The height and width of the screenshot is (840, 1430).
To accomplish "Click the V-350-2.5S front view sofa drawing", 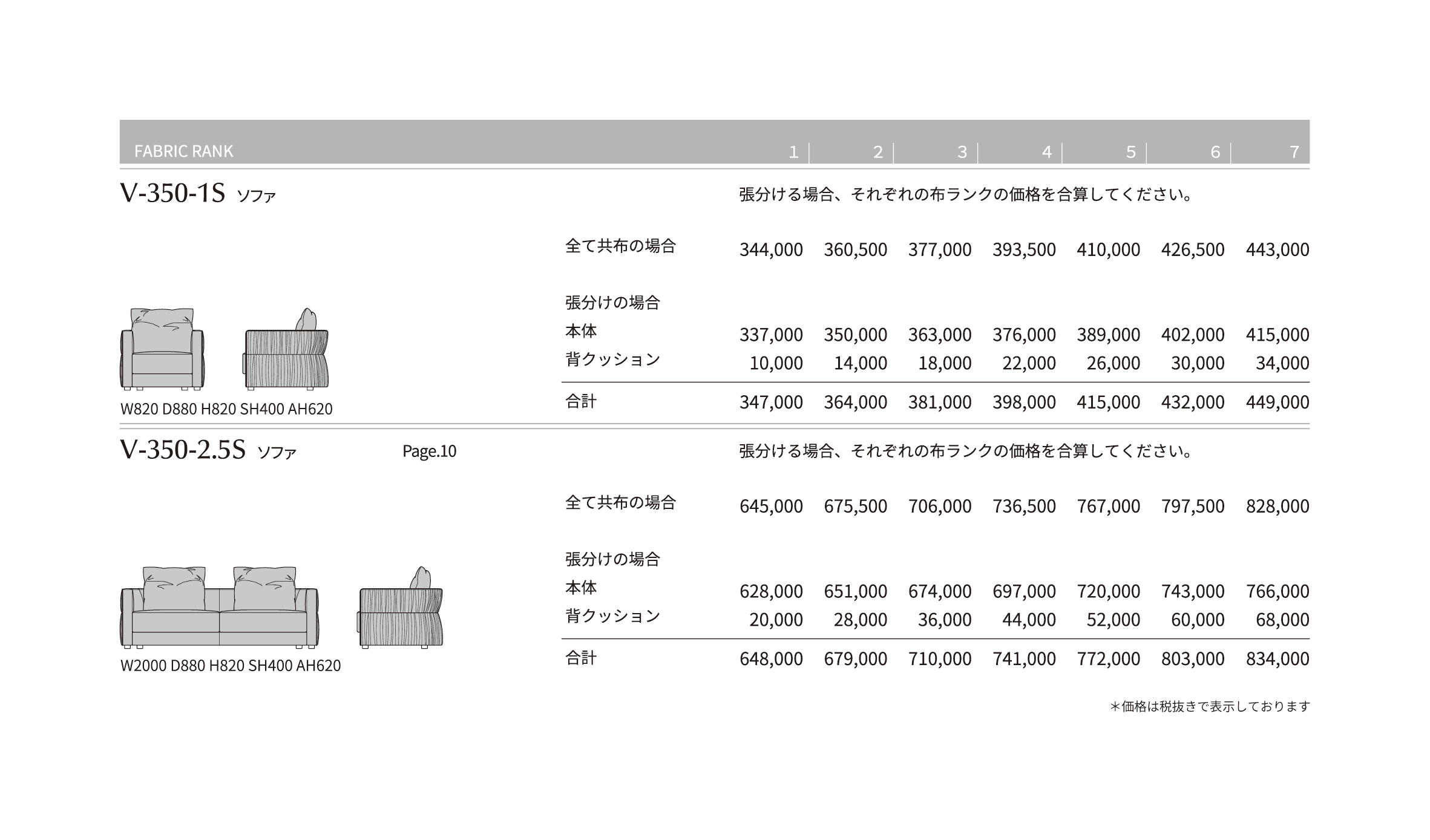I will tap(220, 608).
